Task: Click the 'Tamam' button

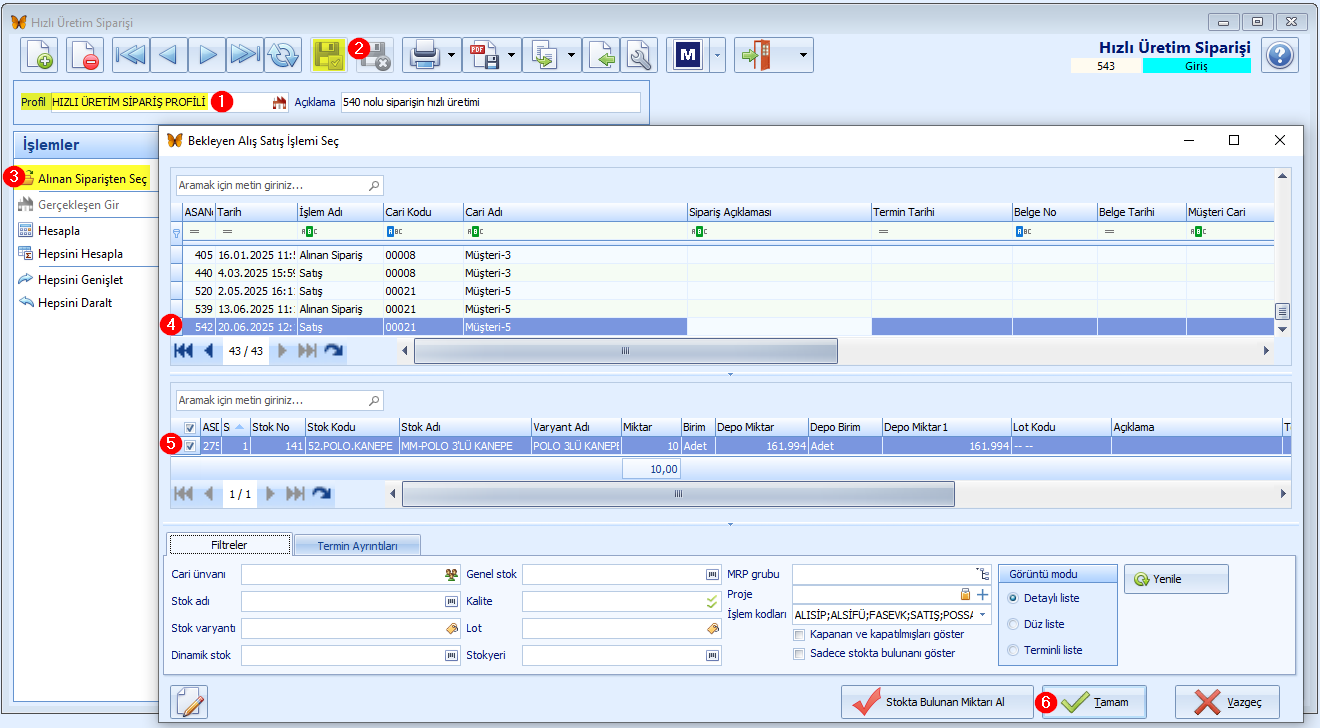Action: tap(1094, 702)
